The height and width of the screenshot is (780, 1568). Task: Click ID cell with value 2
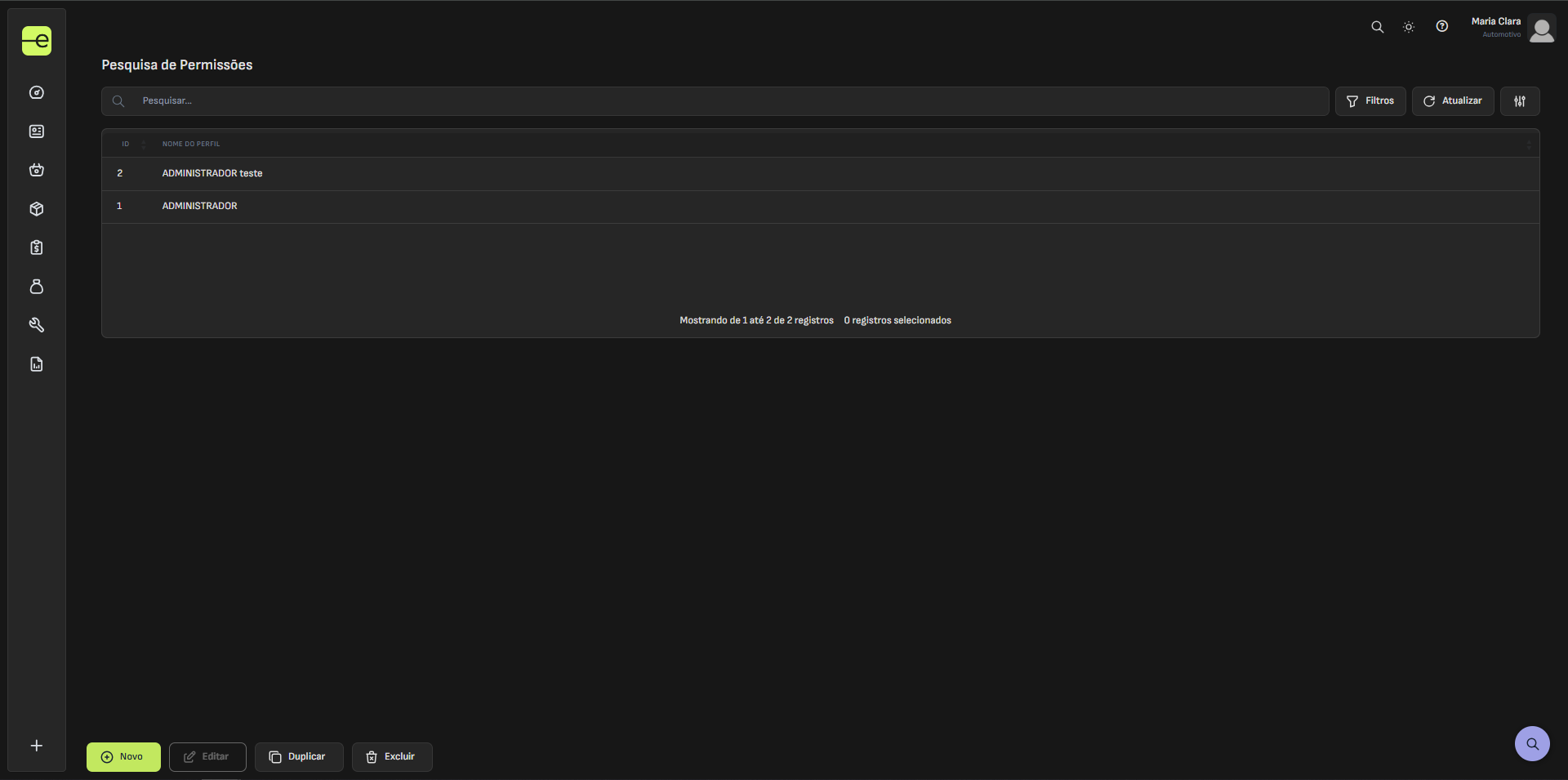(120, 173)
